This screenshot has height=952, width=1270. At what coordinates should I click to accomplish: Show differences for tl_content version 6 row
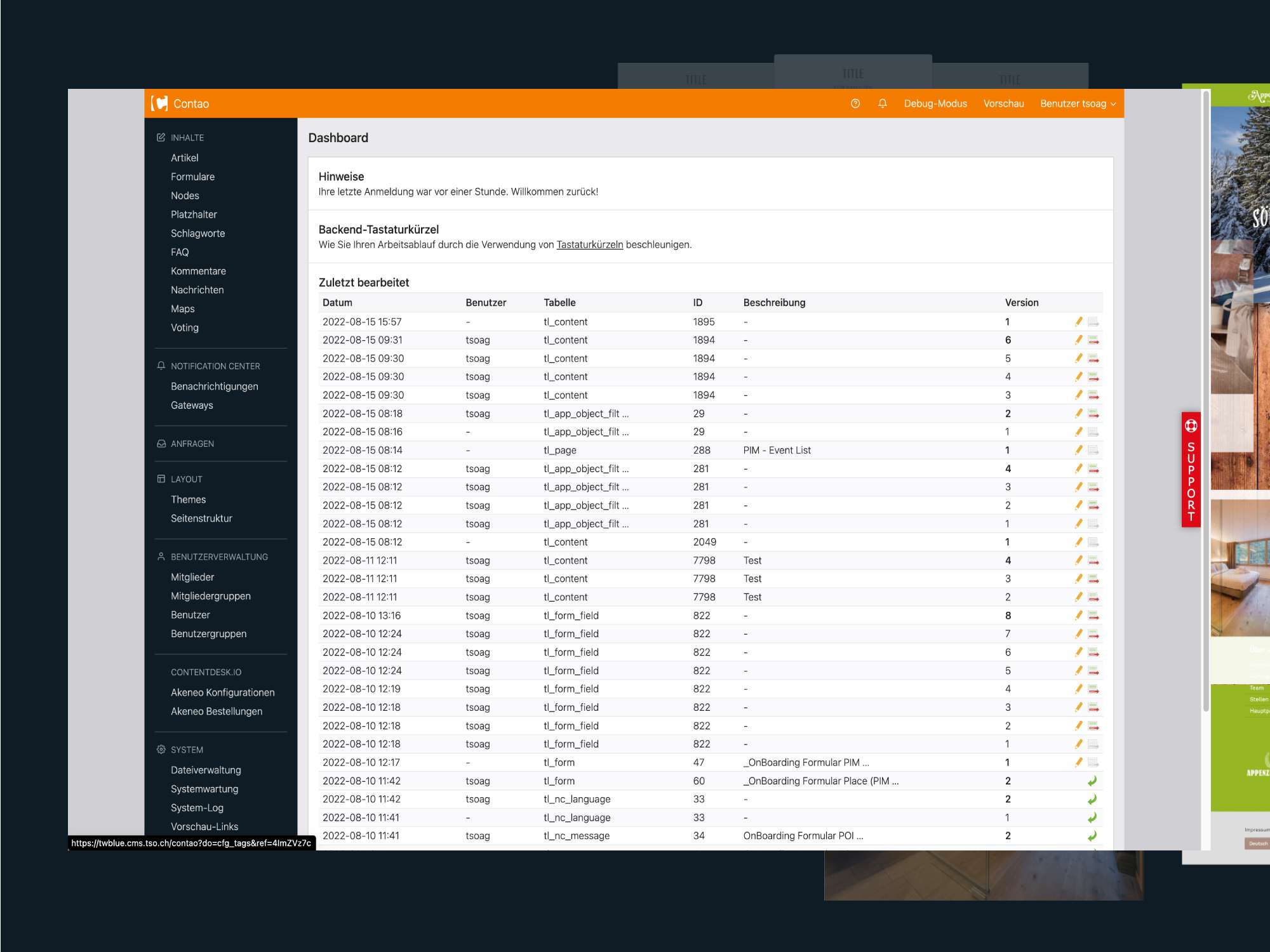pyautogui.click(x=1093, y=340)
